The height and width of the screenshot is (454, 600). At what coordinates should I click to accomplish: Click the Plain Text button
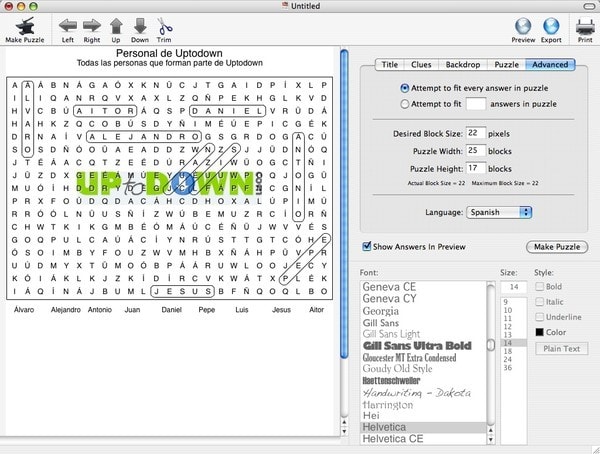(x=561, y=348)
